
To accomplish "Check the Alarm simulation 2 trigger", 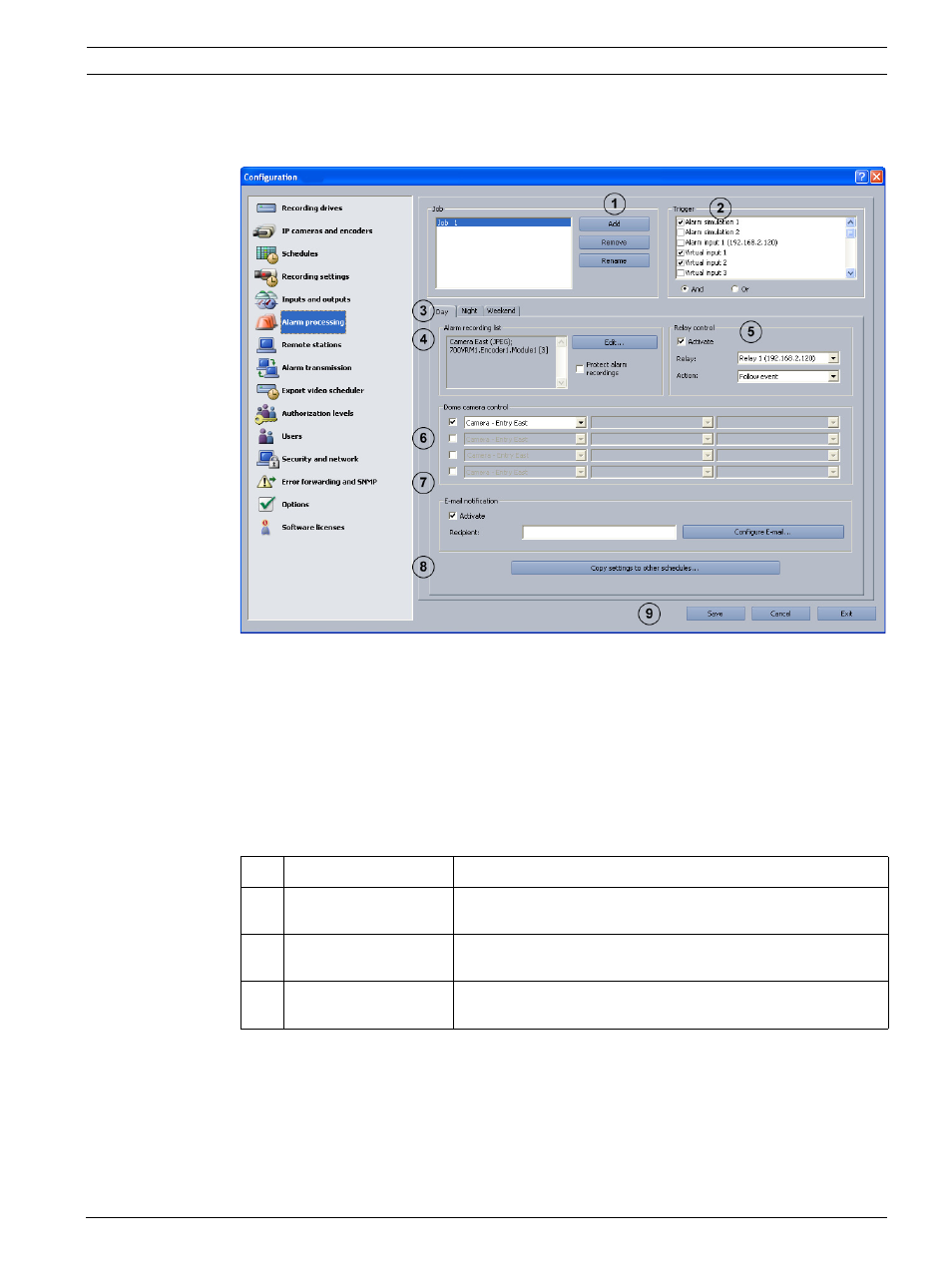I will coord(681,232).
